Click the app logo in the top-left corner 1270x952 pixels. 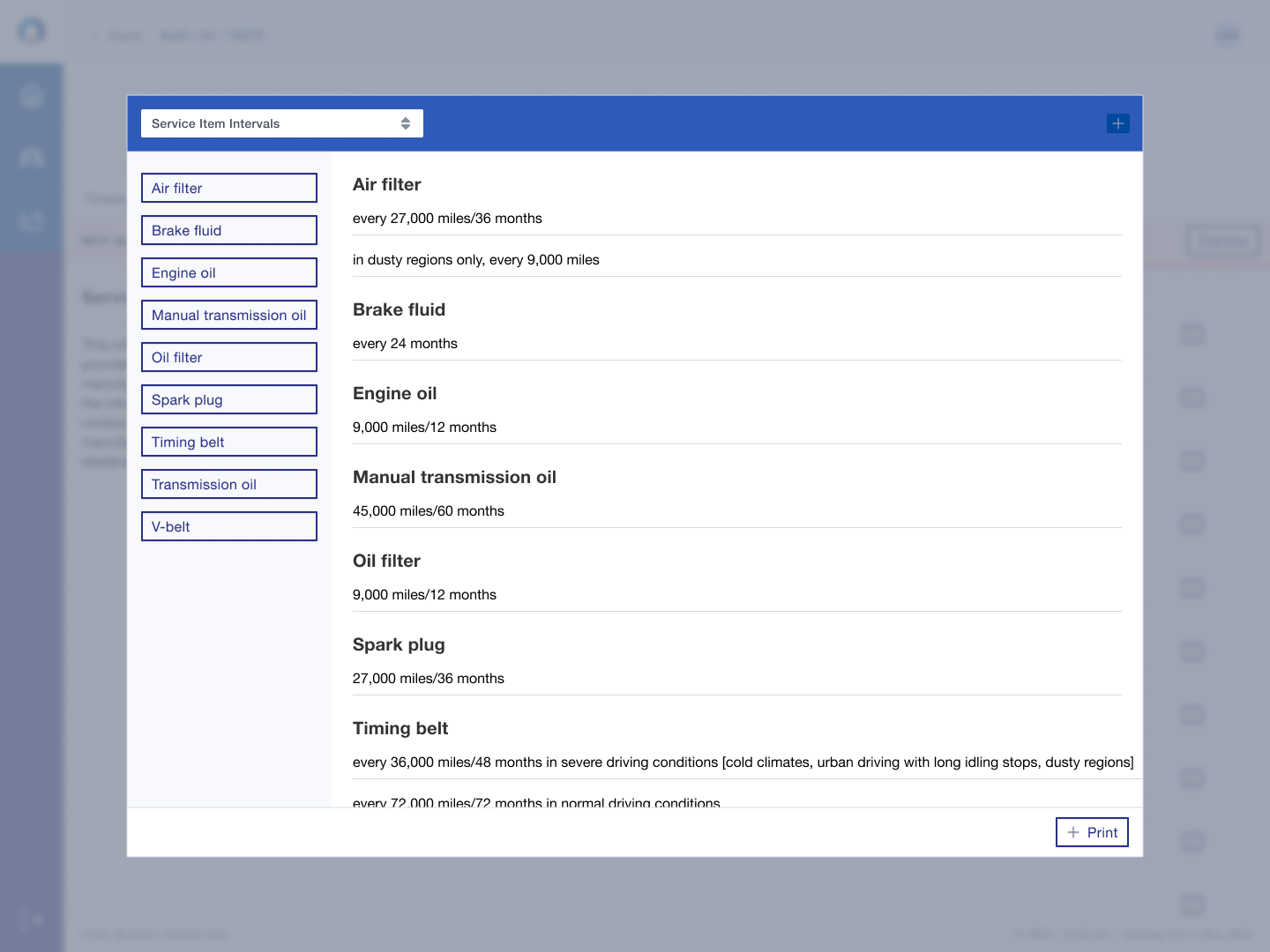point(32,31)
